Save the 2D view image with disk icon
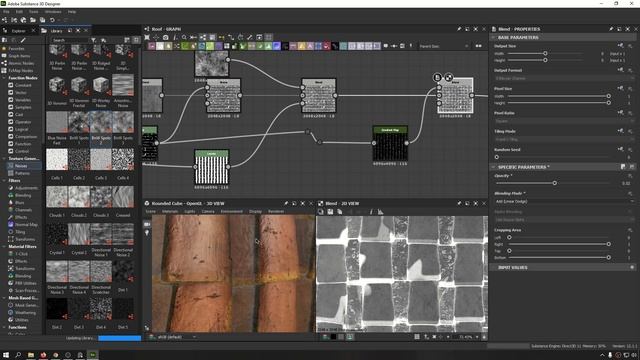This screenshot has width=640, height=360. point(330,212)
